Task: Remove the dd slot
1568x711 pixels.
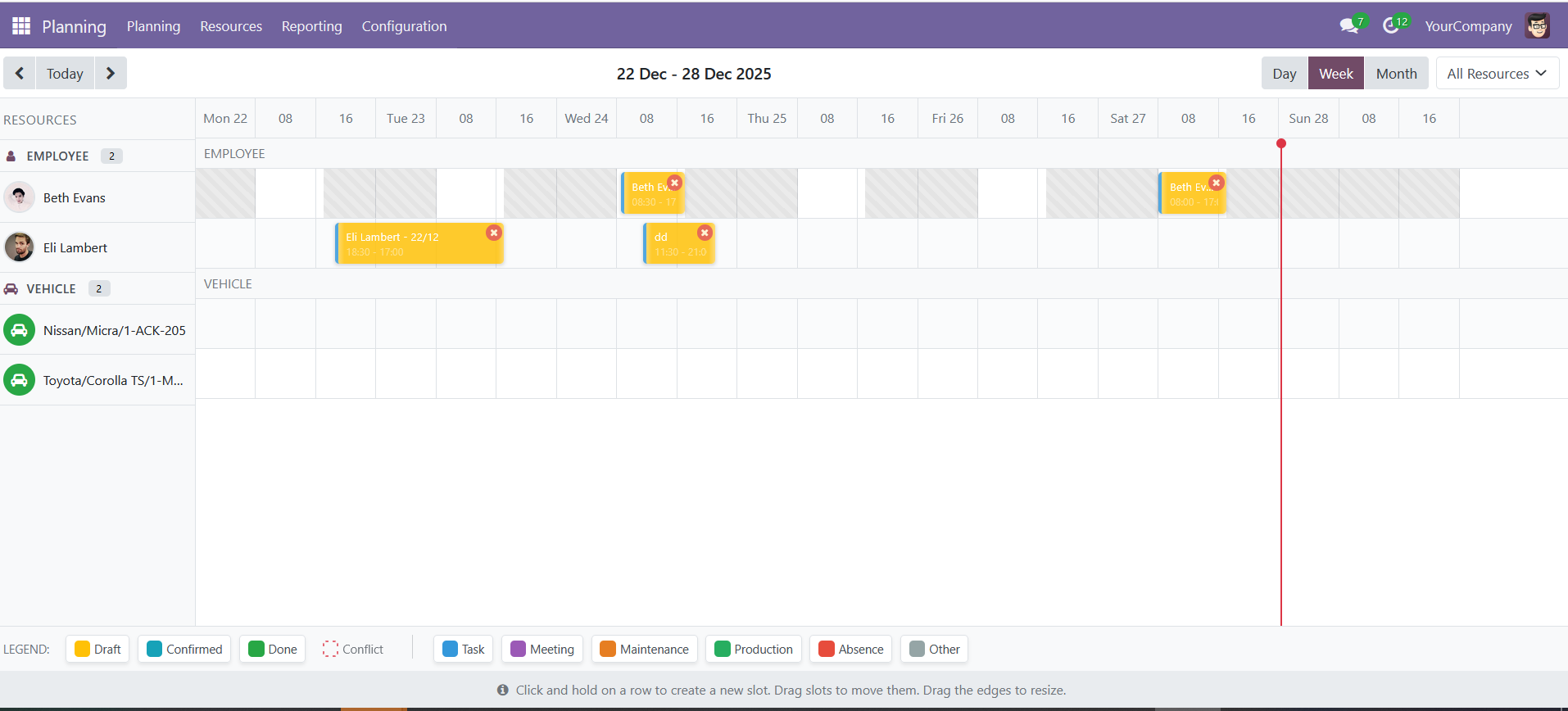Action: point(705,233)
